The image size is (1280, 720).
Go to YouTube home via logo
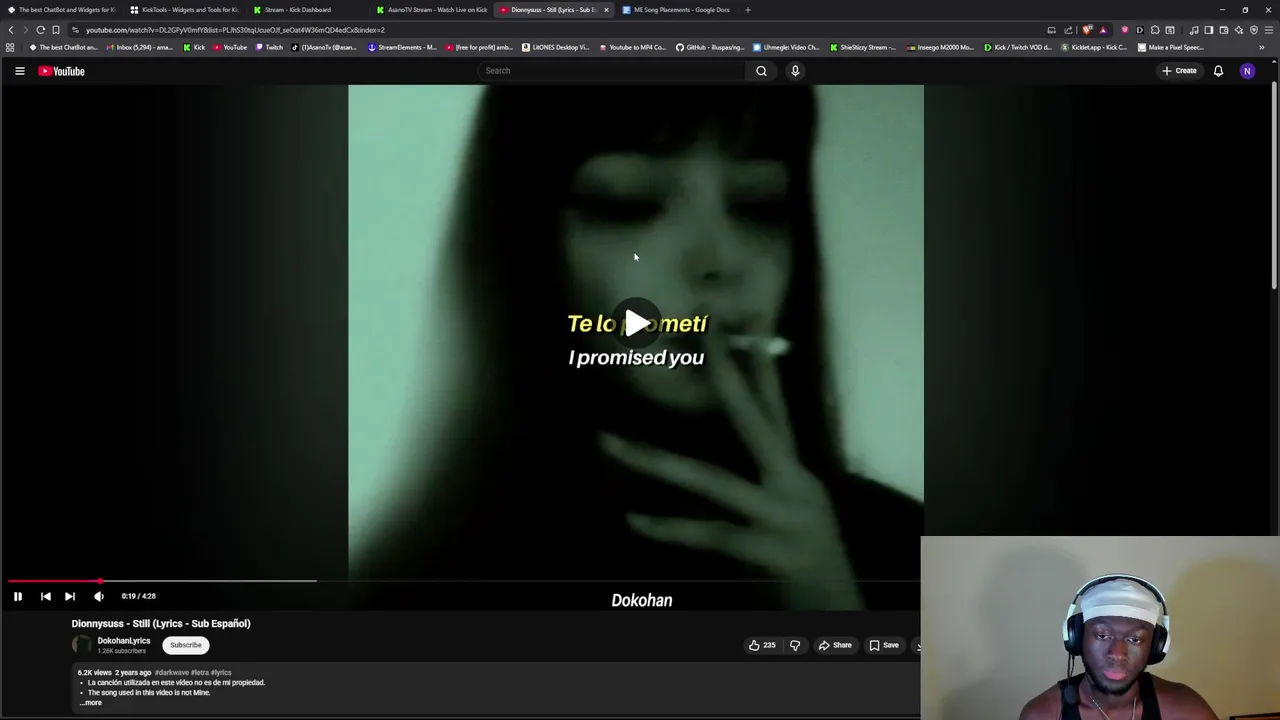(61, 71)
